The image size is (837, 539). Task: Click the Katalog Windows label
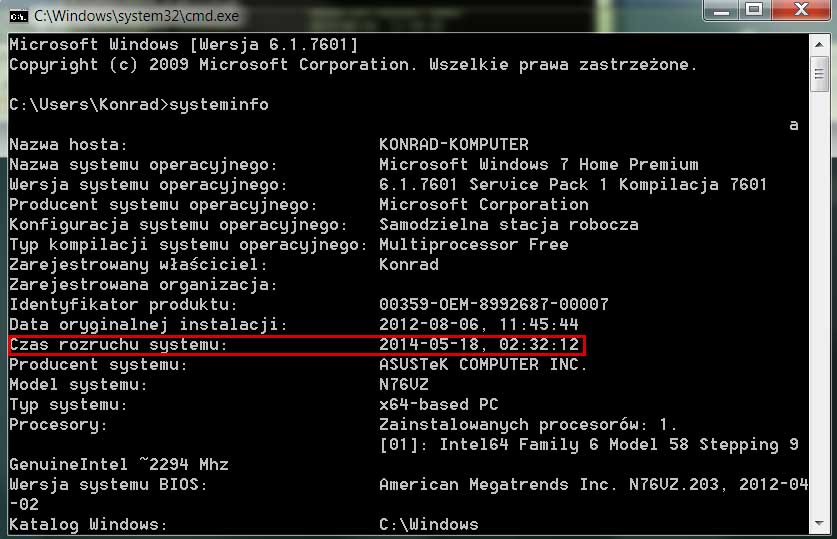pos(88,525)
